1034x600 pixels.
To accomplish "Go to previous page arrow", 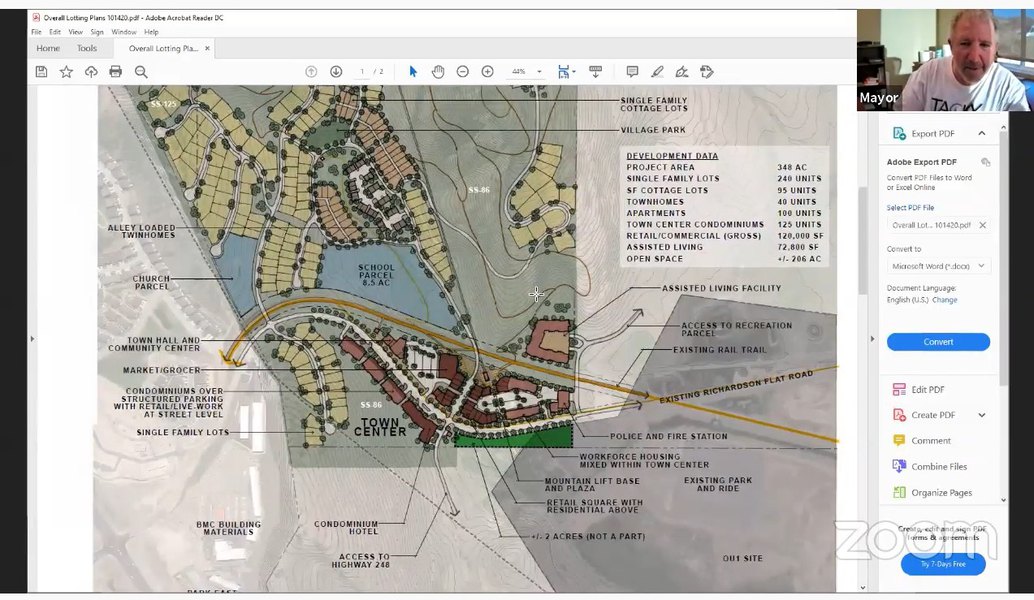I will (x=311, y=72).
